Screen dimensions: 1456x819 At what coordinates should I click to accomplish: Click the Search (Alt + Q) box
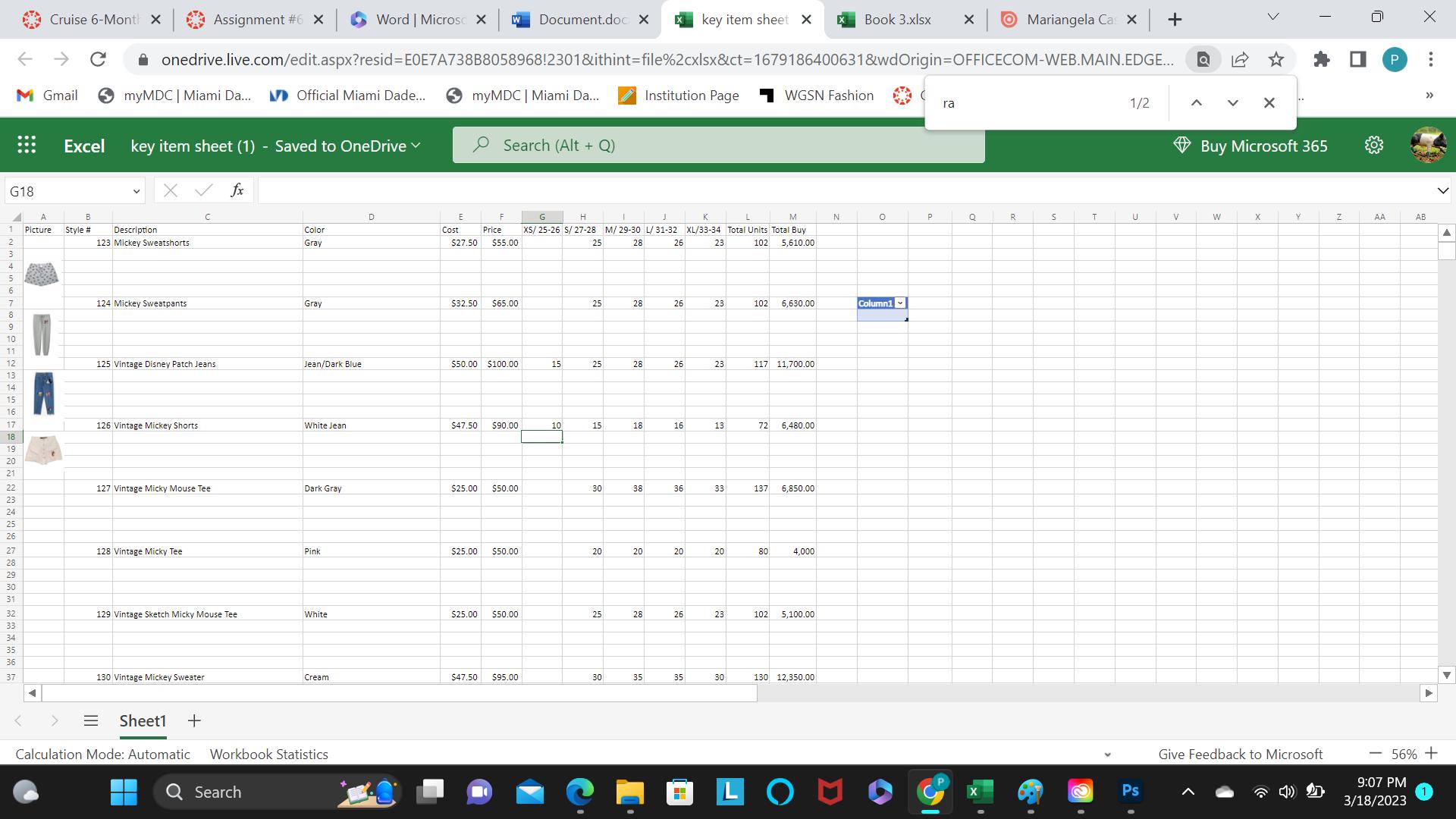[x=718, y=146]
